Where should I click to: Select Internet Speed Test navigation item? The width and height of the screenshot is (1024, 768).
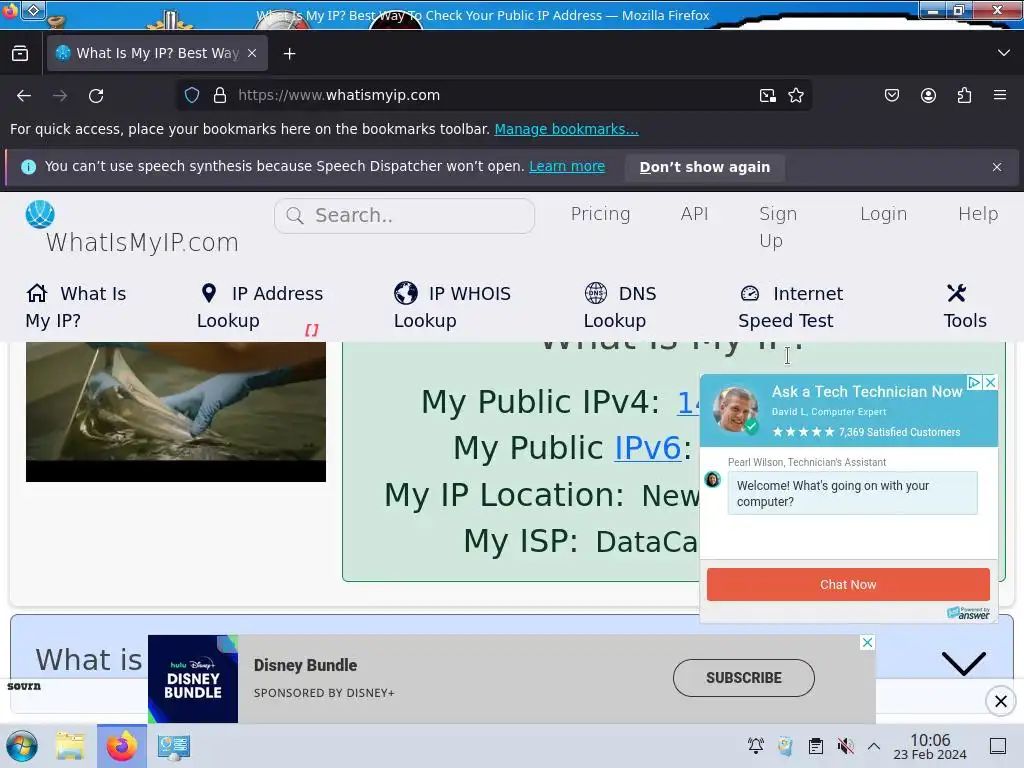(x=790, y=307)
